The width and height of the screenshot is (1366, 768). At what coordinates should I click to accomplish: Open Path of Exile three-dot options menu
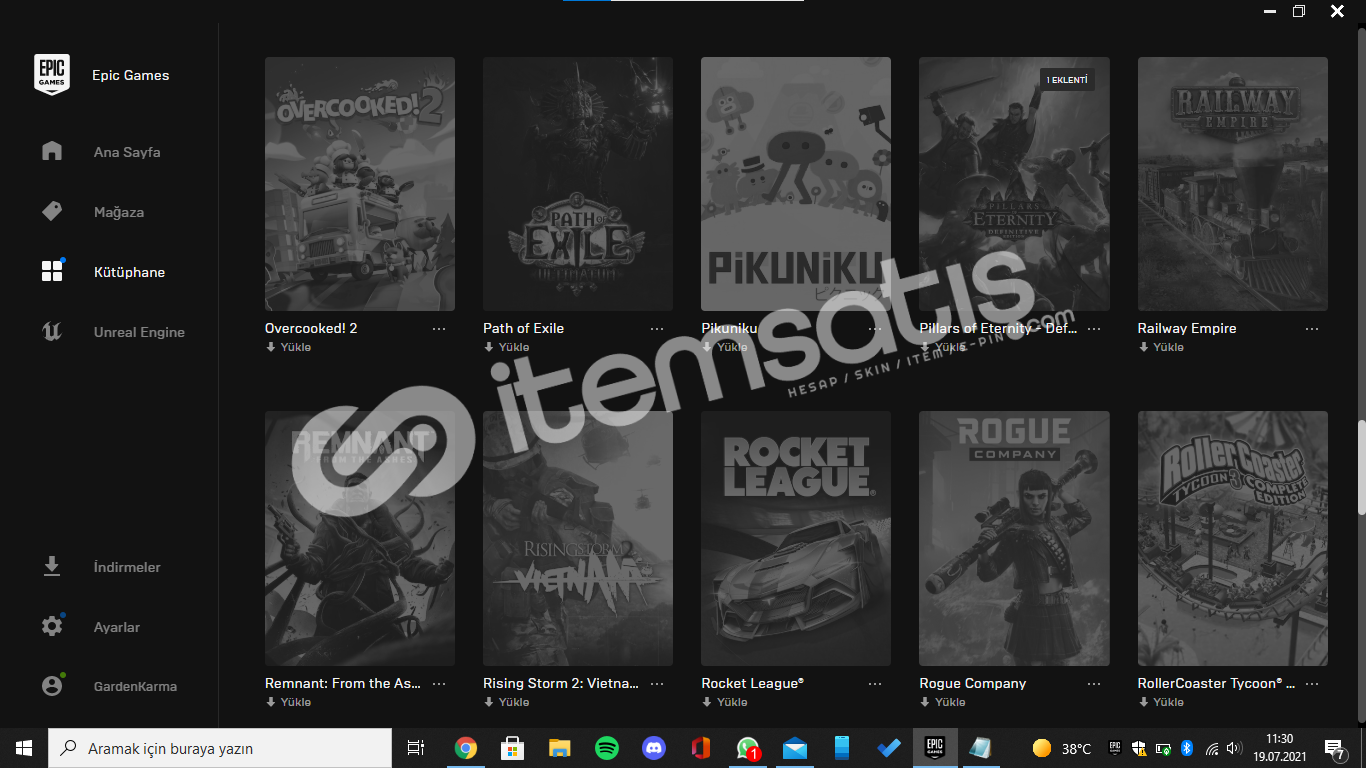coord(657,329)
